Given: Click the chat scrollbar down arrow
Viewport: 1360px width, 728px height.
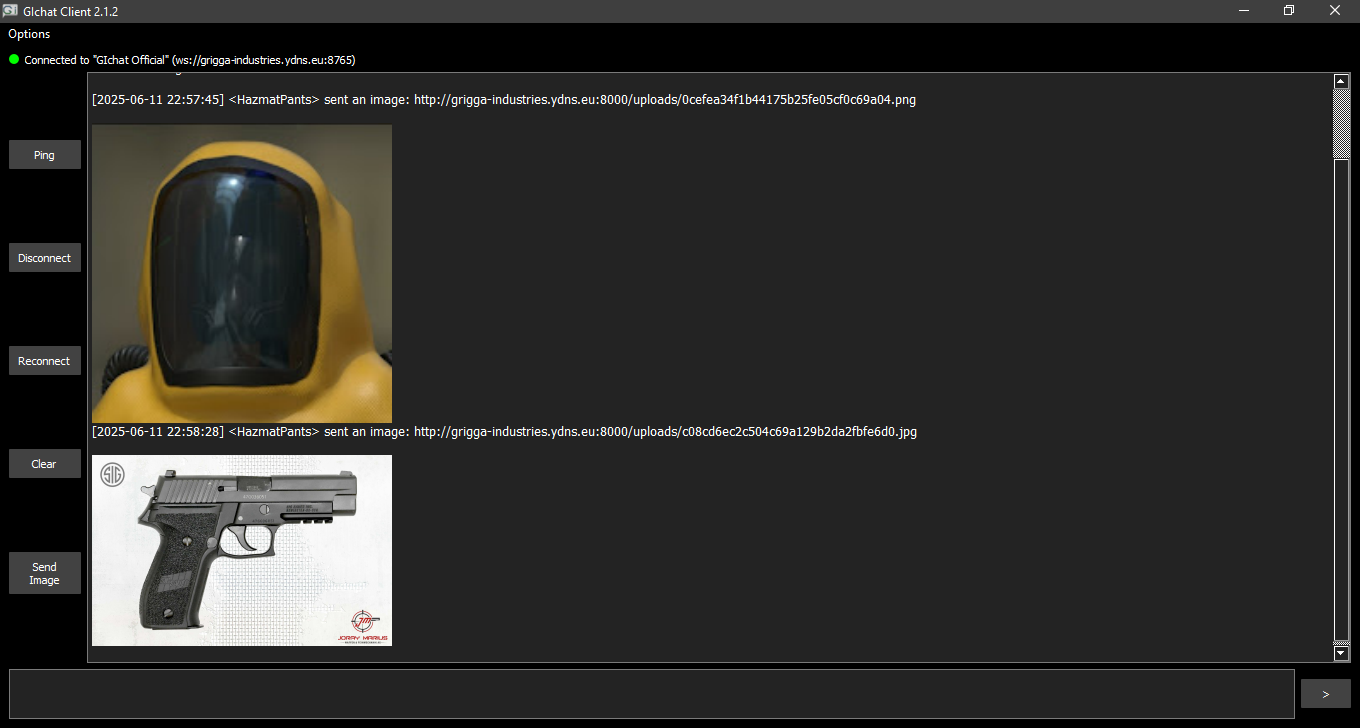Looking at the screenshot, I should tap(1342, 654).
